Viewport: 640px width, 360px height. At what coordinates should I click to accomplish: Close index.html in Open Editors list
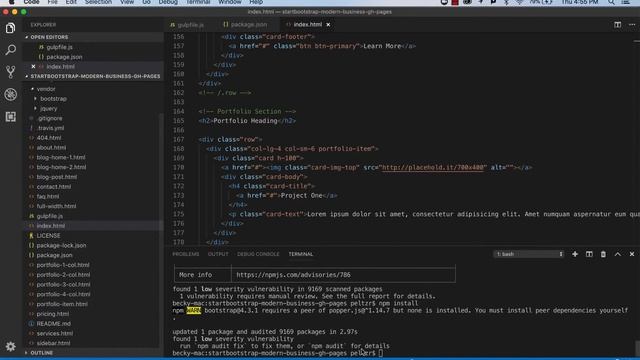tap(33, 67)
